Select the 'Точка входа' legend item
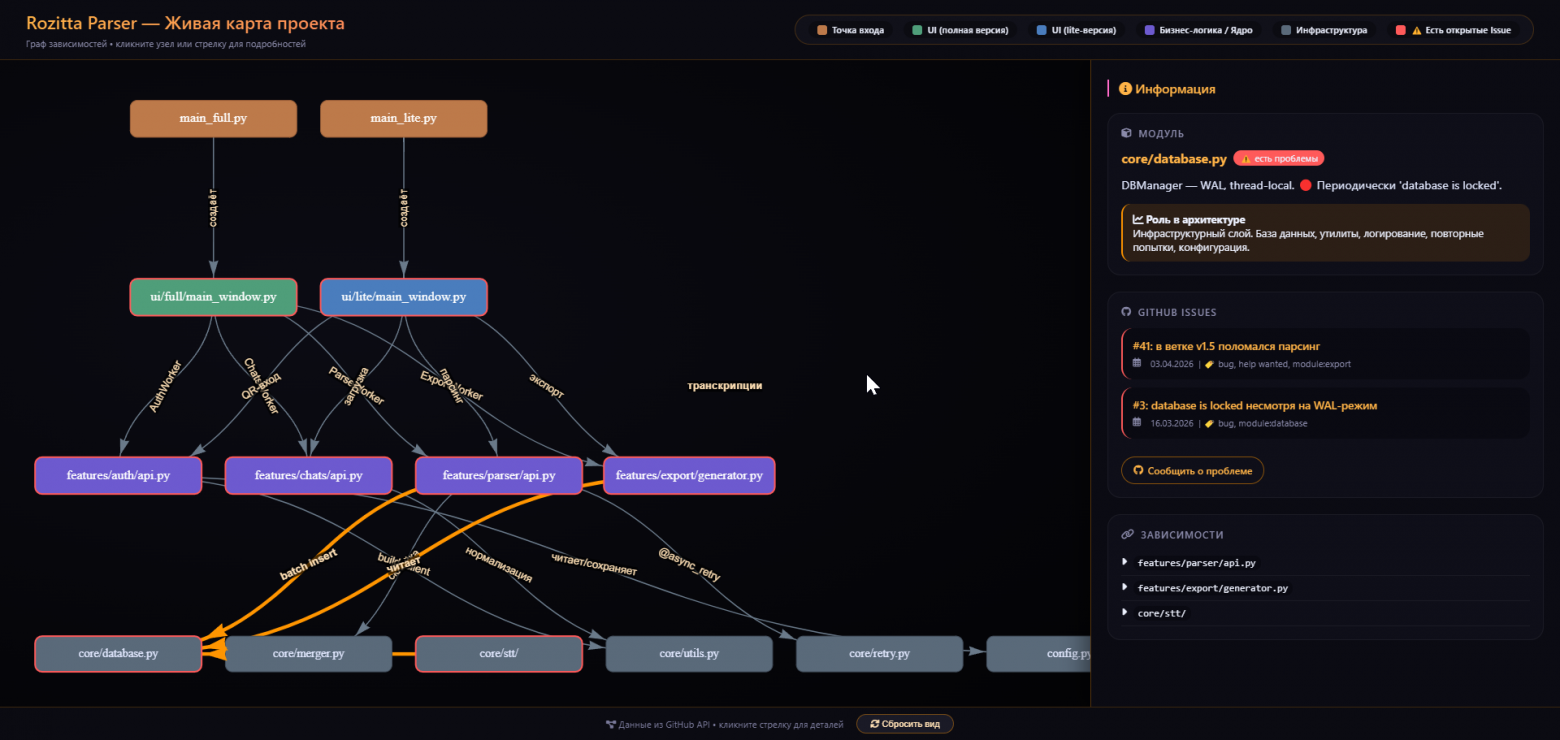 [850, 30]
